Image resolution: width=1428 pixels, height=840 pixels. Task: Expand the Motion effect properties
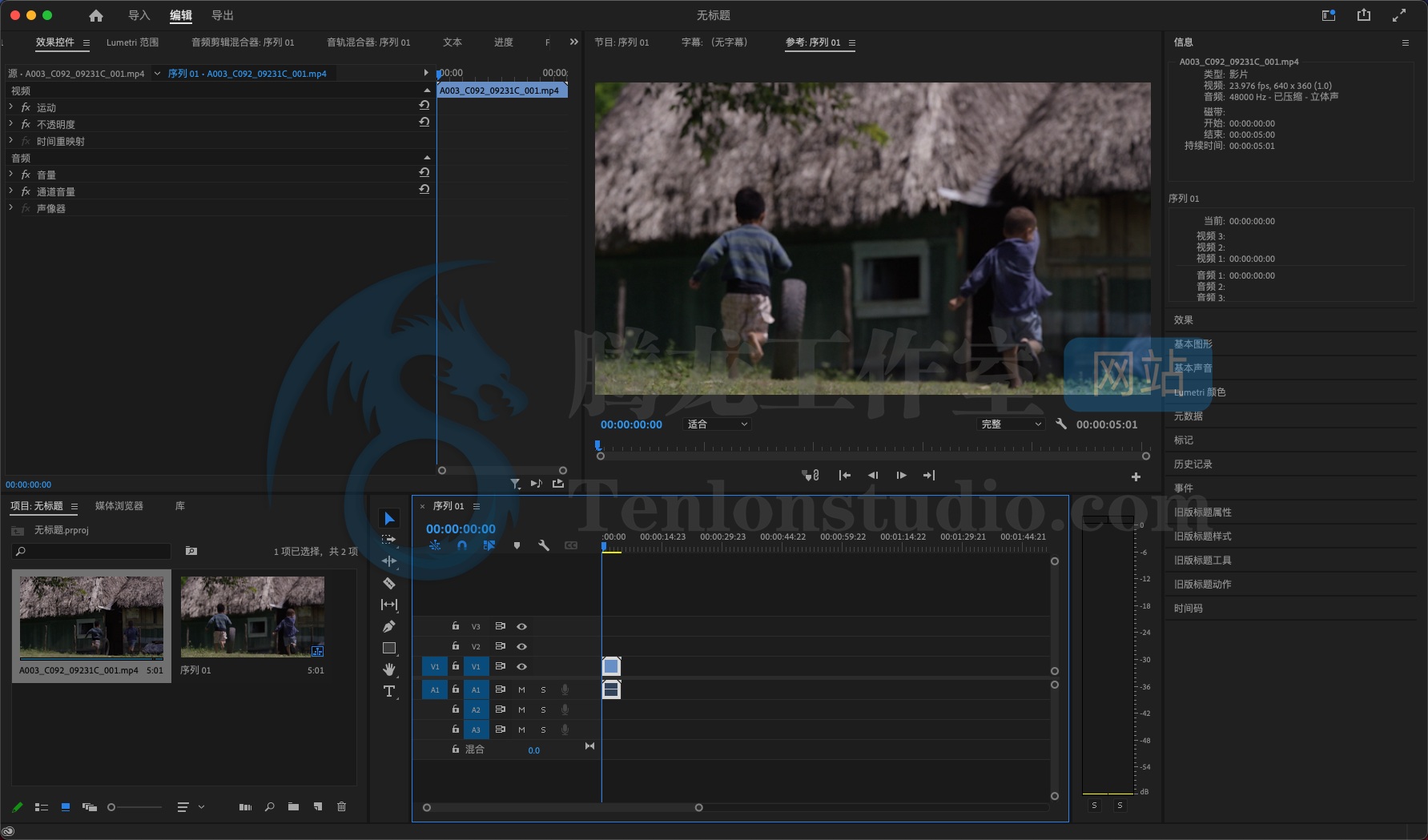[x=11, y=107]
